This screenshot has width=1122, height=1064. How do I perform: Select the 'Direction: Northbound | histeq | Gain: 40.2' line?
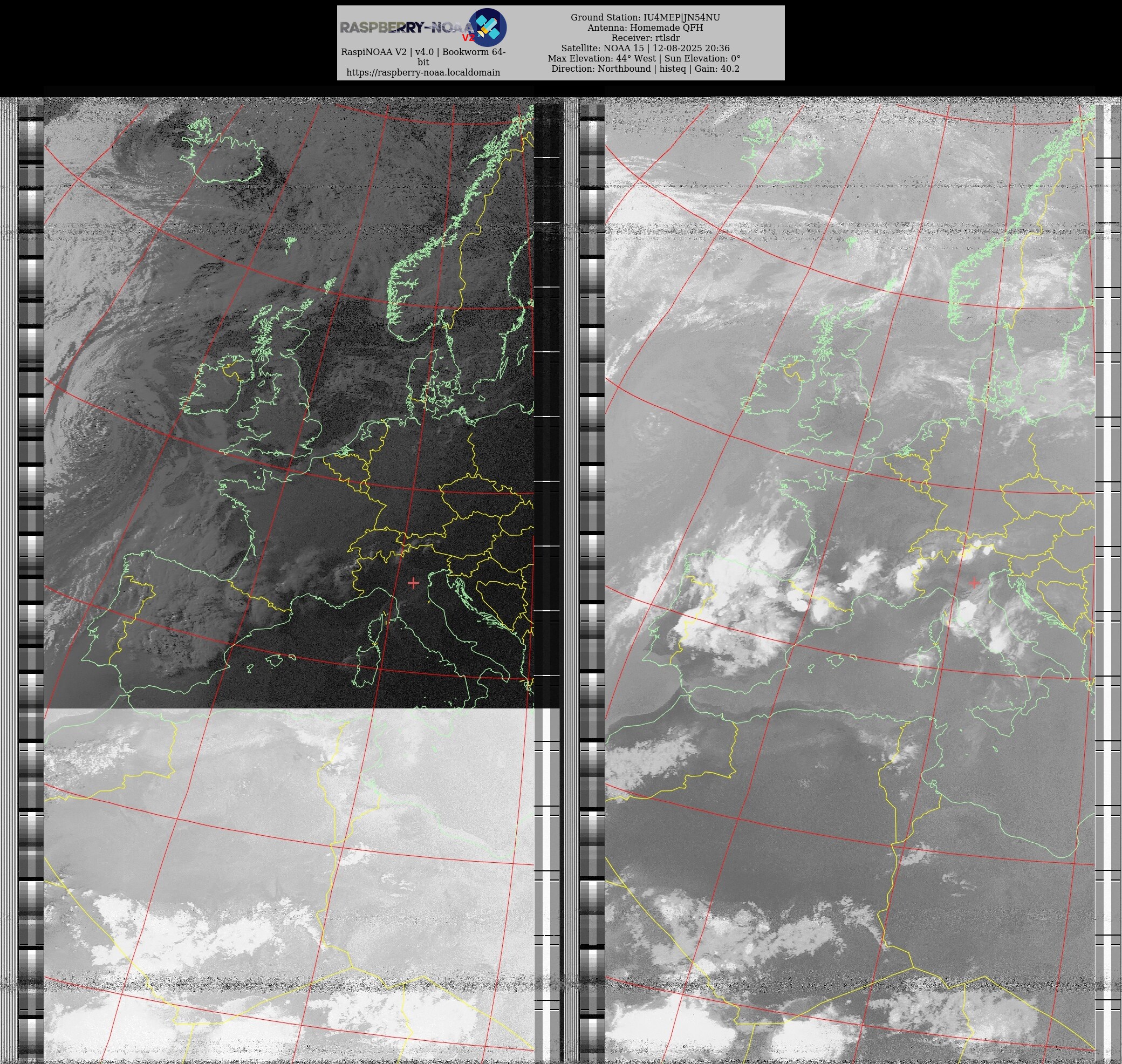(x=645, y=69)
